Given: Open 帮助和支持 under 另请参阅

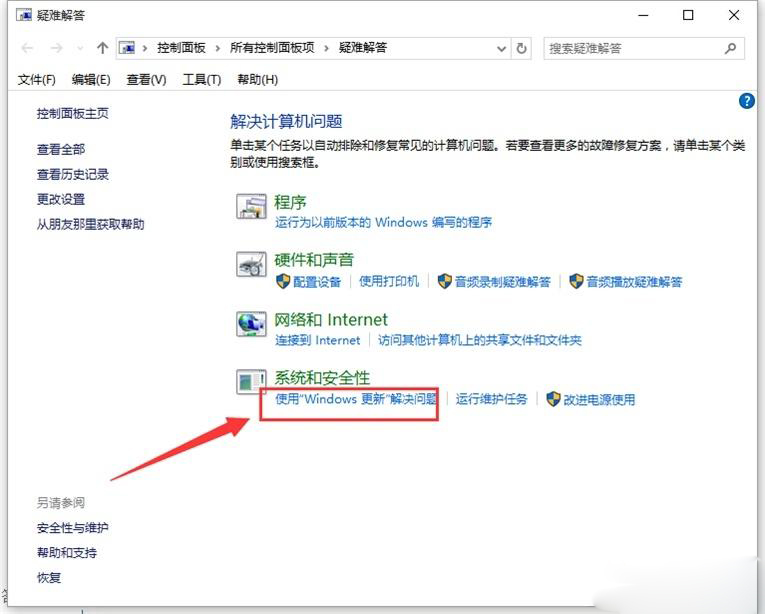Looking at the screenshot, I should [x=67, y=553].
